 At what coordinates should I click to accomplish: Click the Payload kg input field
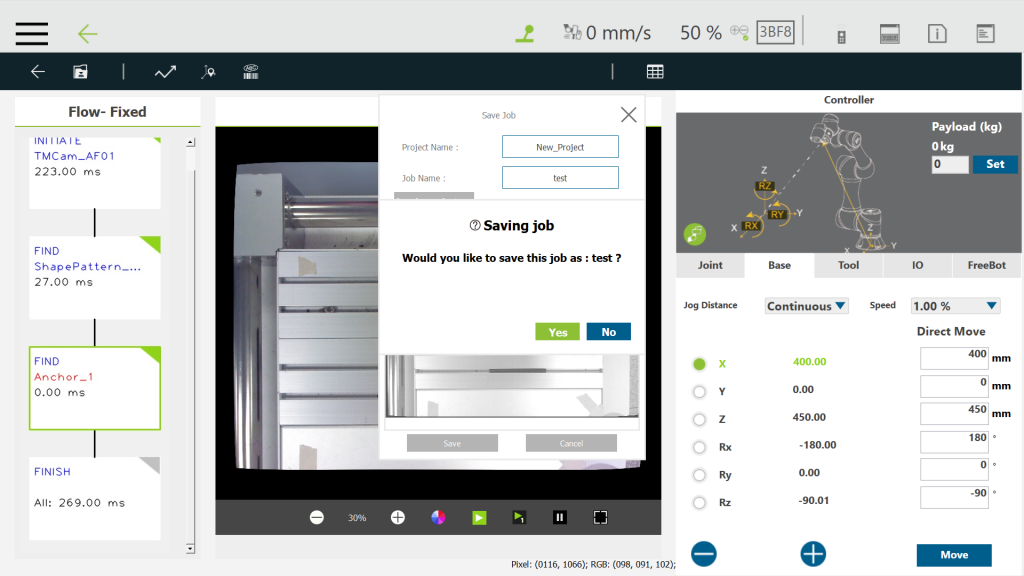[x=949, y=164]
